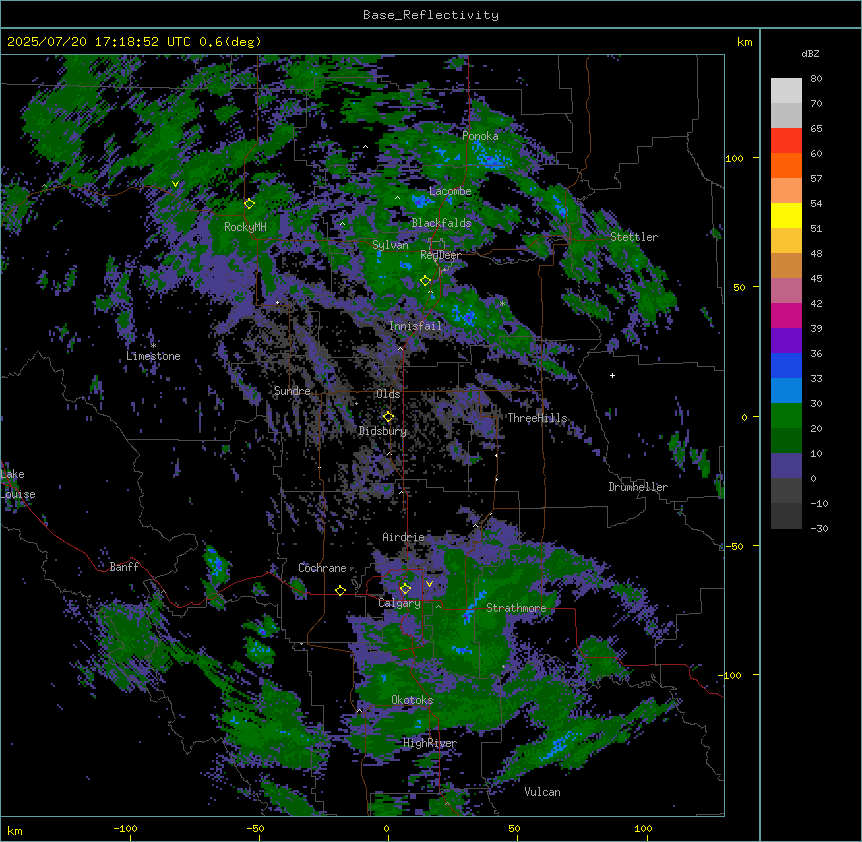Select the yellow station marker below RedDeer
This screenshot has height=842, width=862.
pos(425,281)
